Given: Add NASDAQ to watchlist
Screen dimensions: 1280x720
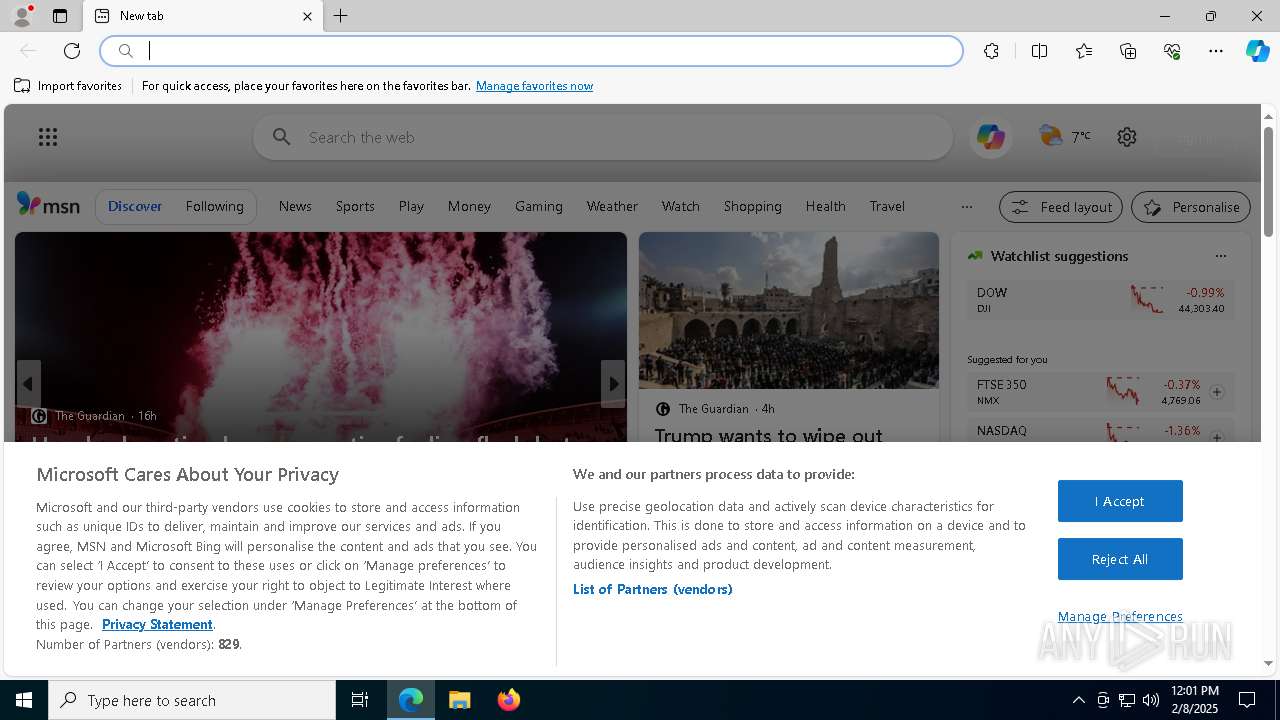Looking at the screenshot, I should point(1217,437).
